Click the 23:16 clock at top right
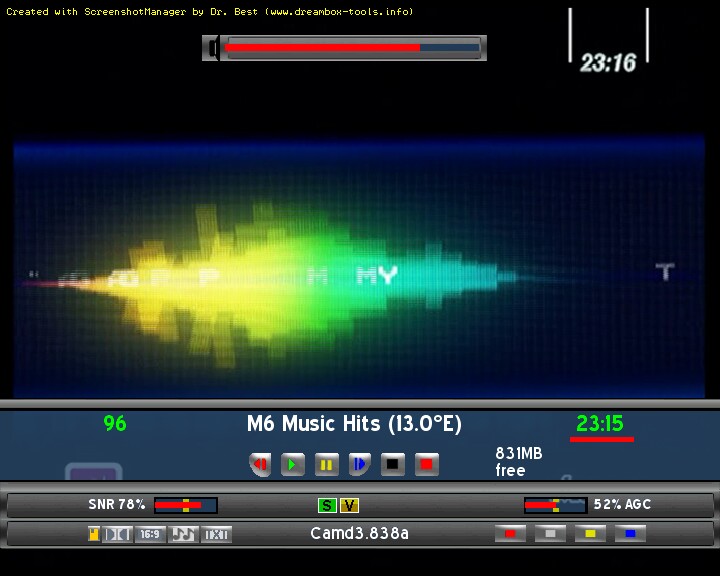 [x=608, y=62]
